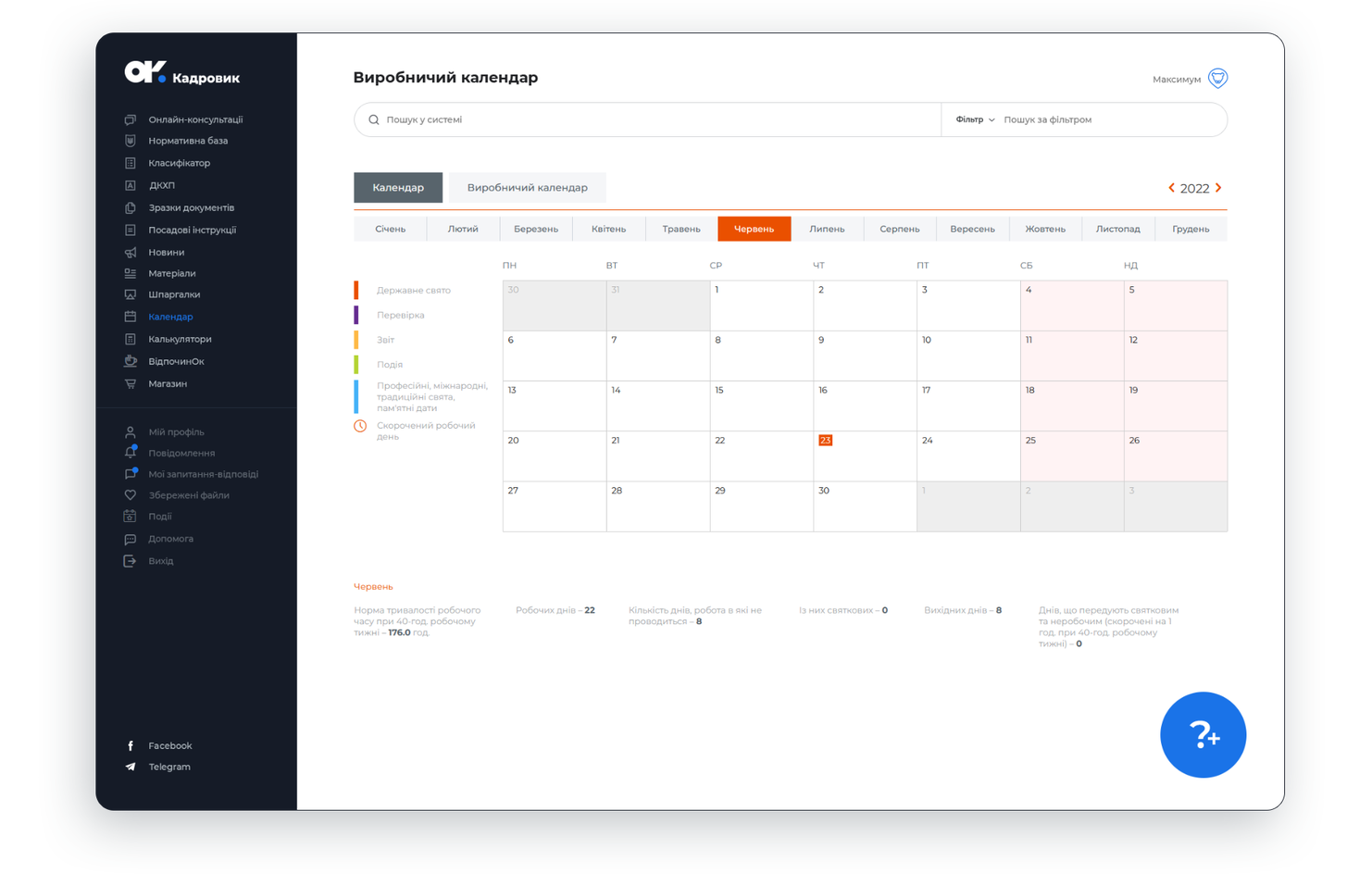Click the Посадові інструкції document icon

click(131, 231)
